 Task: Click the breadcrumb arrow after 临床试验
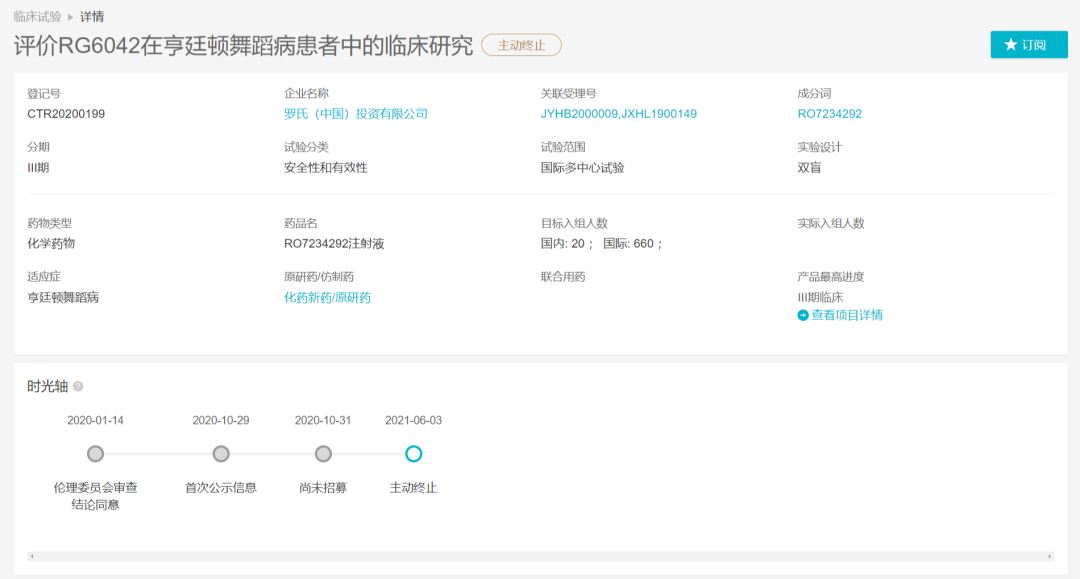coord(70,17)
